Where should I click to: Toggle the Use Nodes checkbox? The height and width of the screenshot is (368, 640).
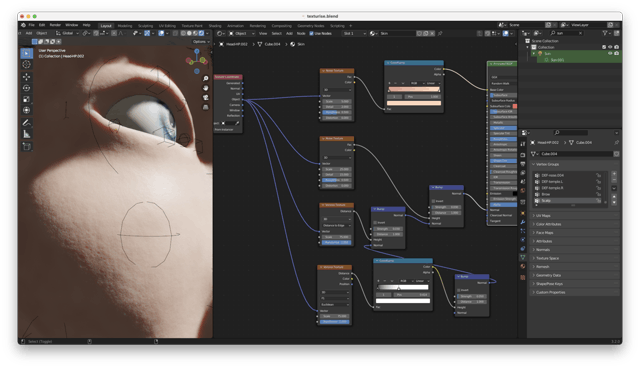pos(311,33)
